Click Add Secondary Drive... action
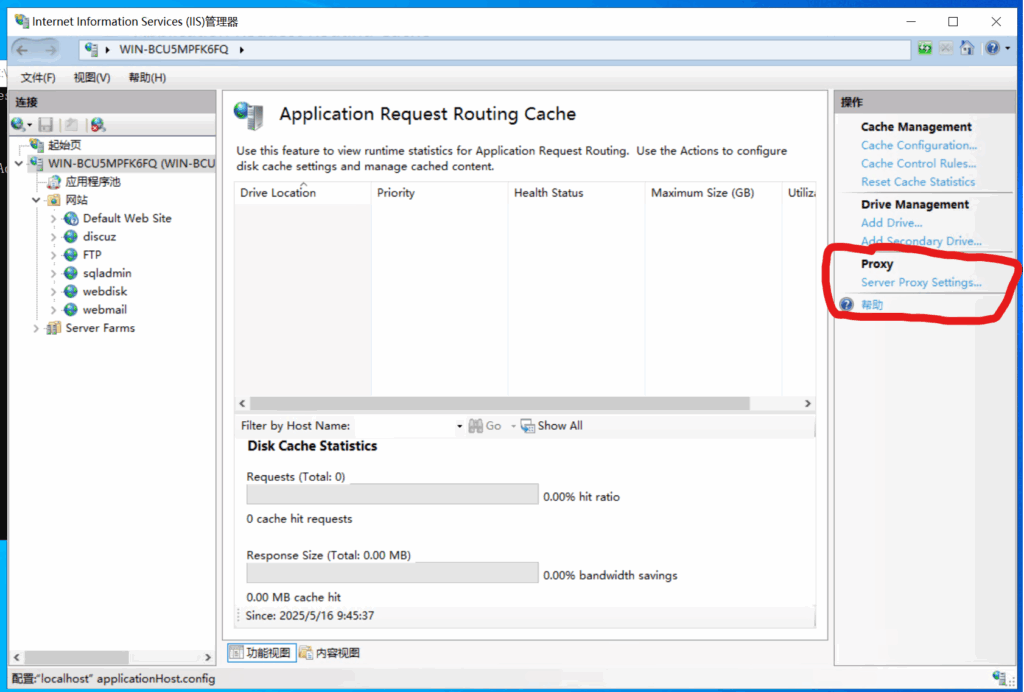 click(921, 241)
